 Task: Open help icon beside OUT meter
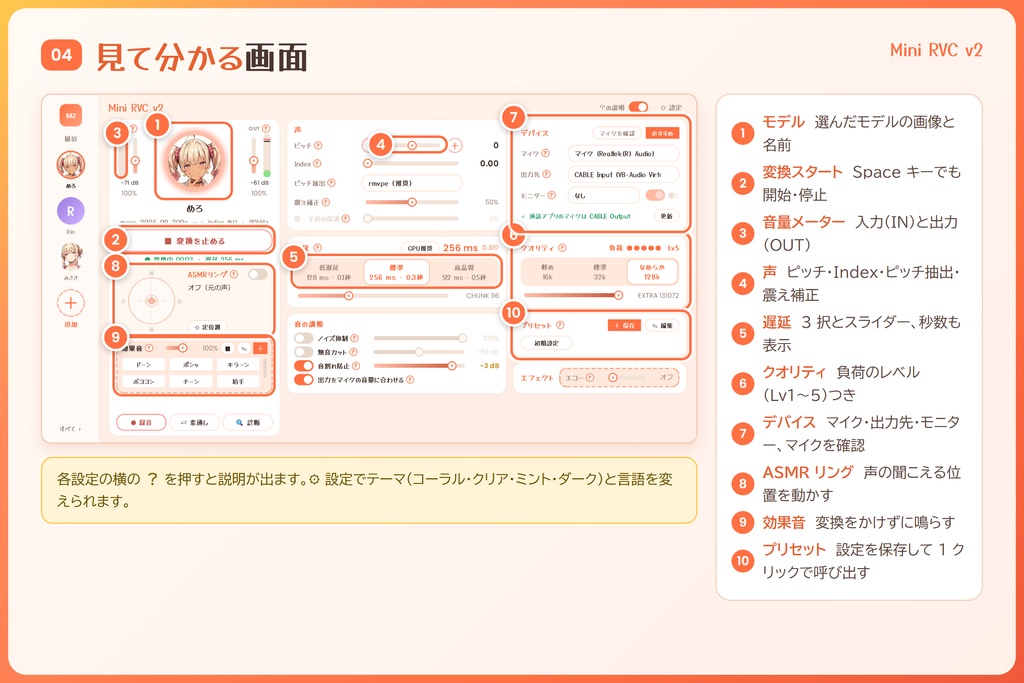pyautogui.click(x=266, y=129)
